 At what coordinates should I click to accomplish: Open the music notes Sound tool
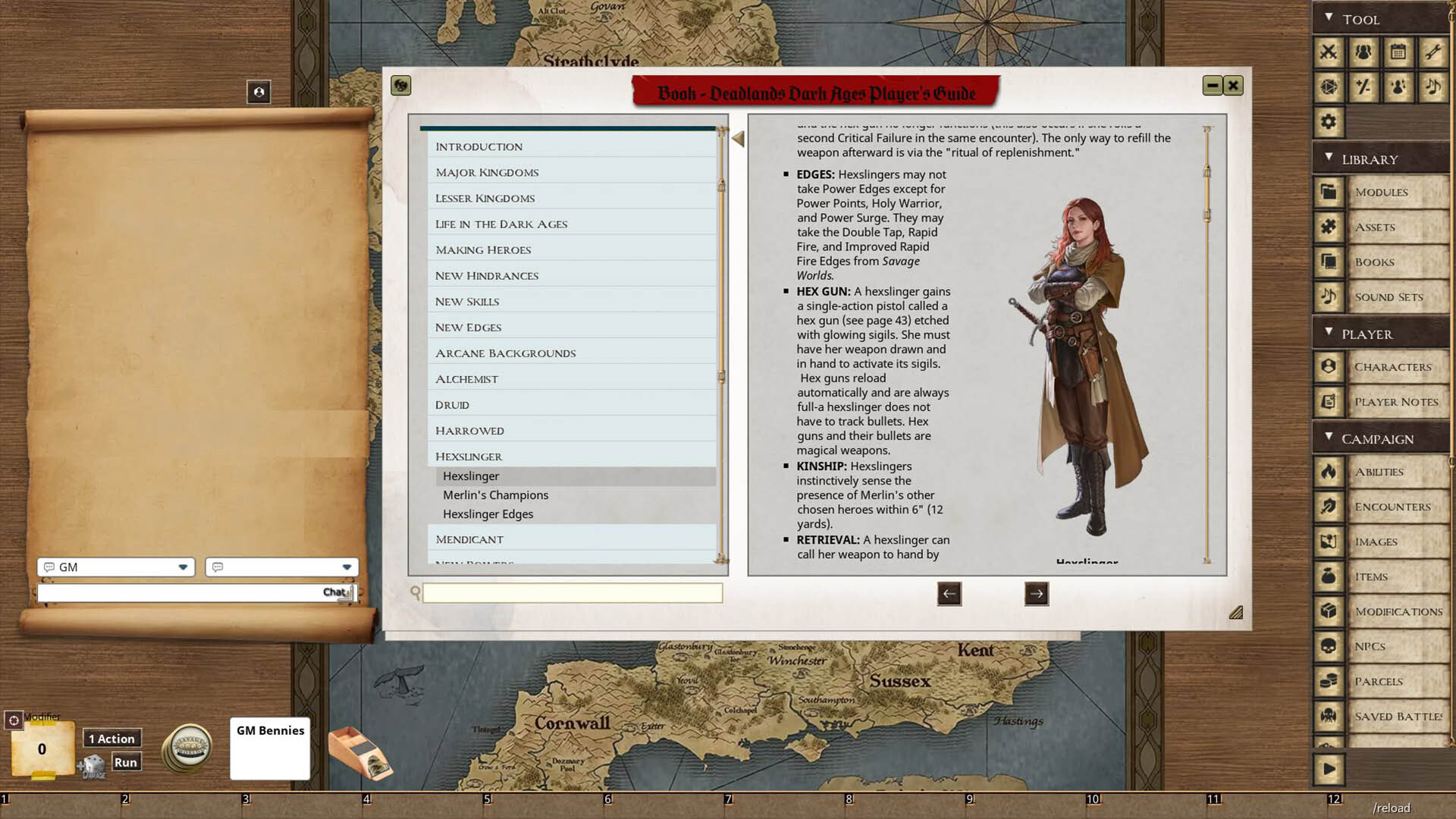[1433, 87]
